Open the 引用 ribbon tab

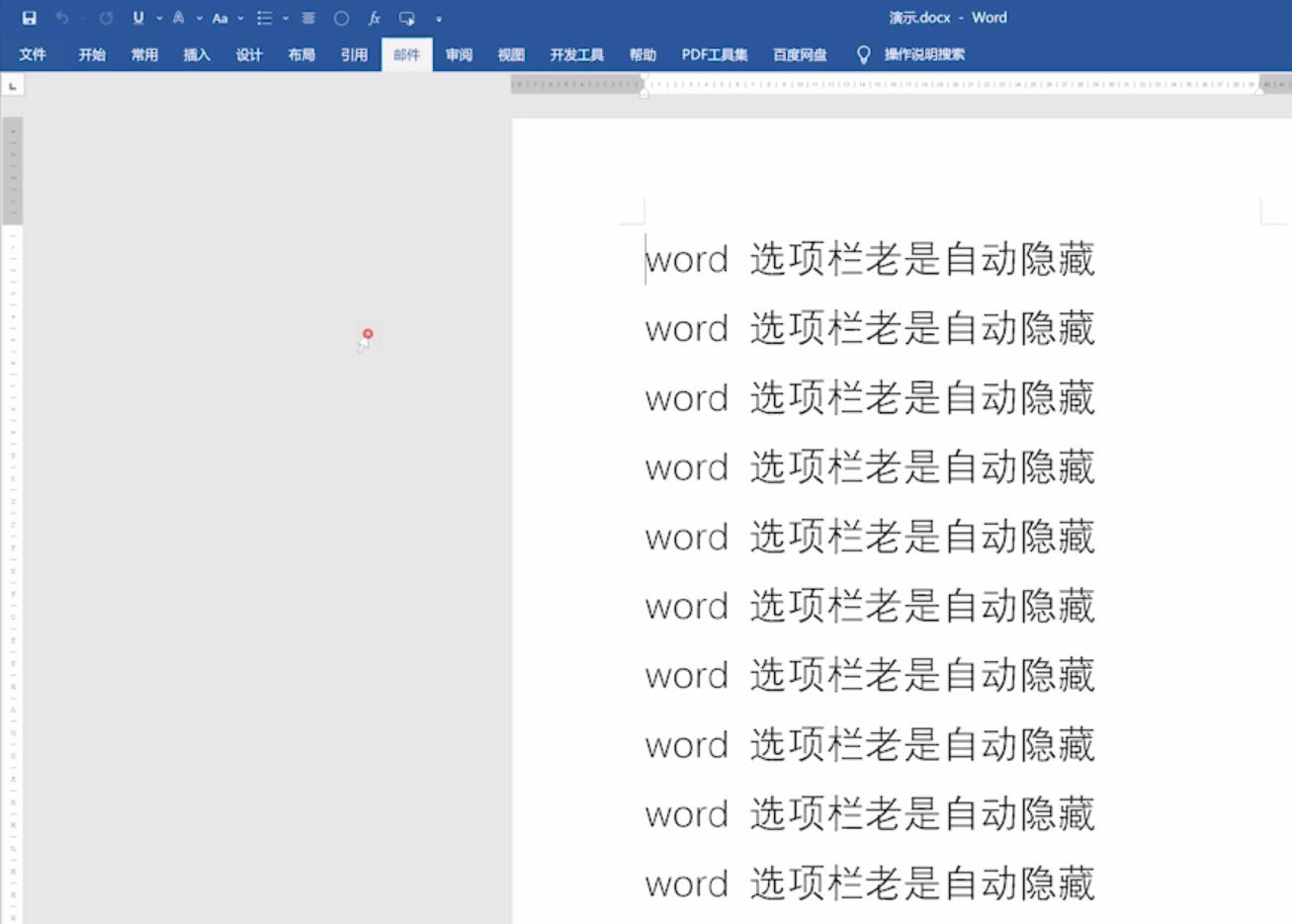354,54
